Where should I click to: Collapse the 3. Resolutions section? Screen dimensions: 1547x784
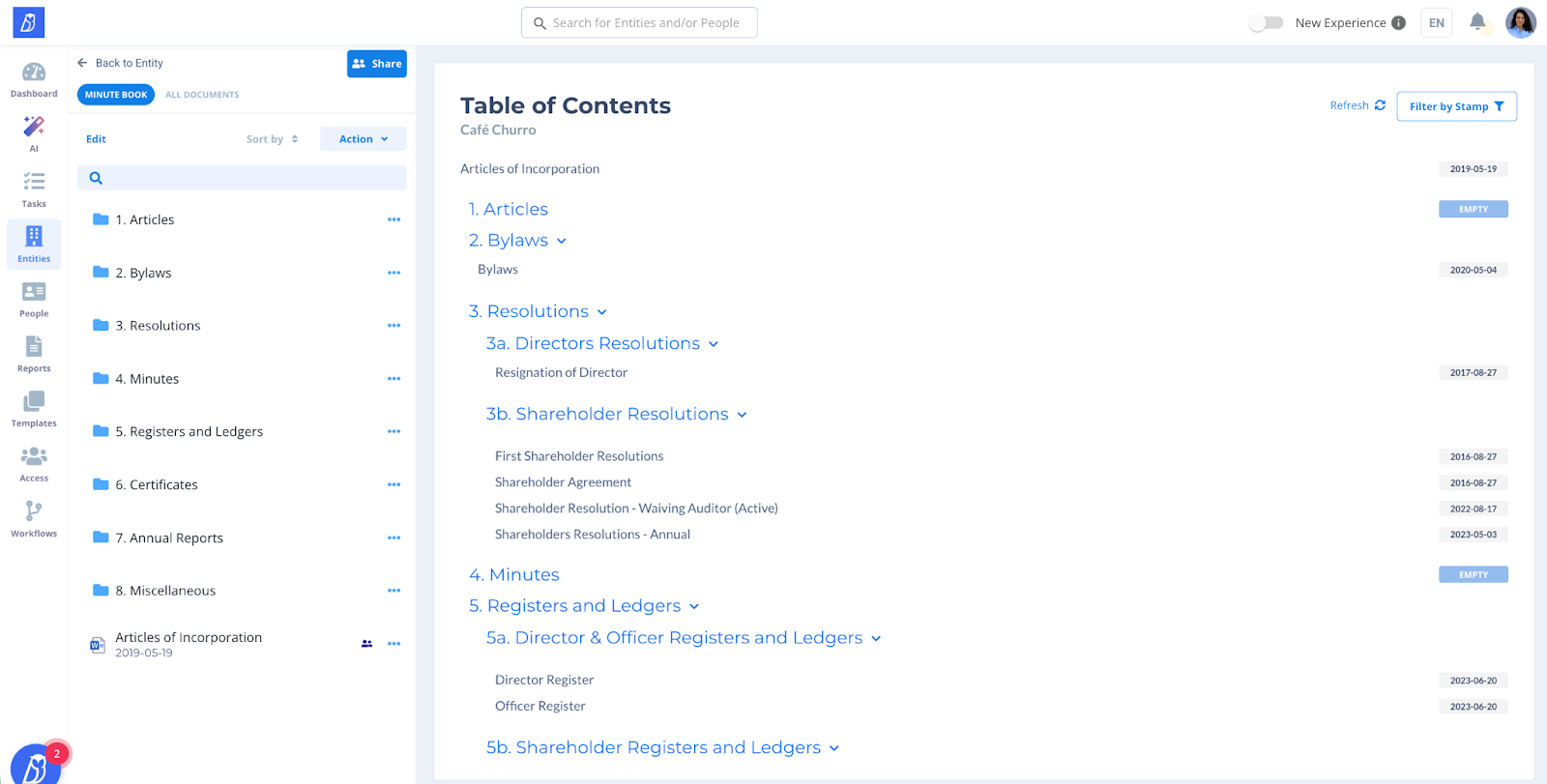pos(601,312)
